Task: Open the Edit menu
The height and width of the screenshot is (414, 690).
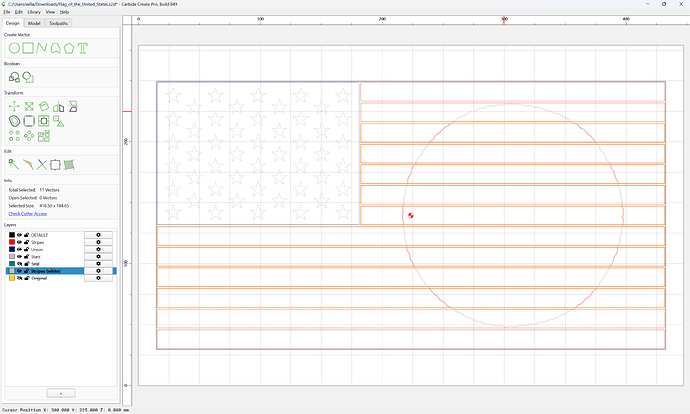Action: [18, 12]
